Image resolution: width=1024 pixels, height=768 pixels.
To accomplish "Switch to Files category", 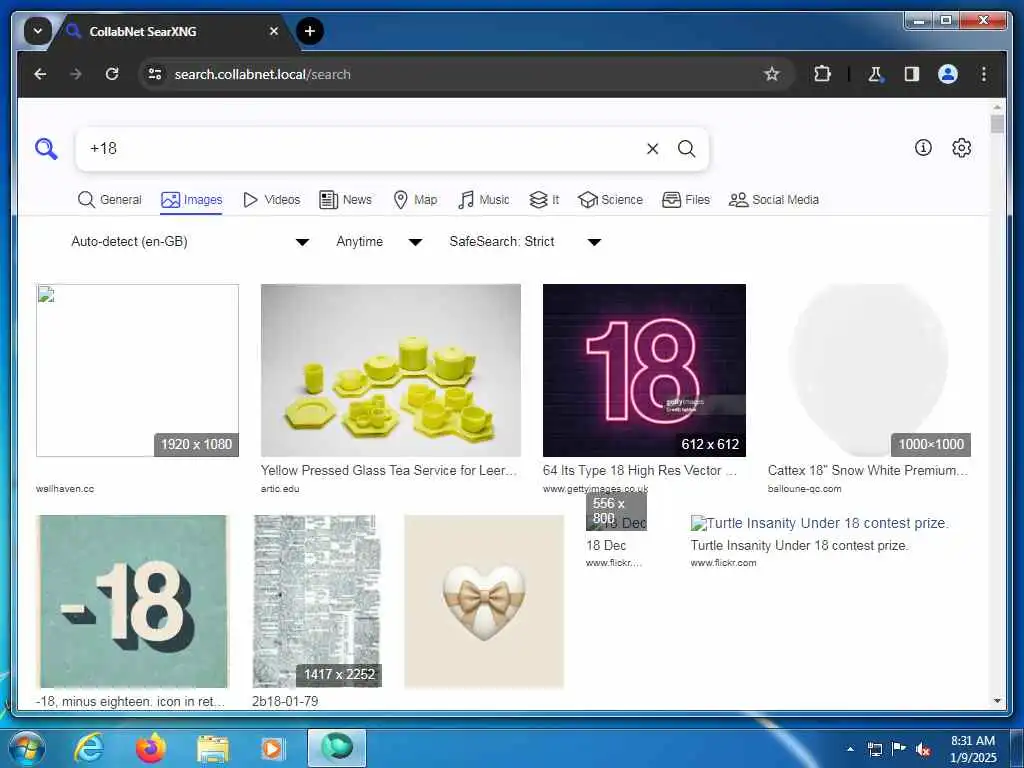I will pyautogui.click(x=686, y=200).
